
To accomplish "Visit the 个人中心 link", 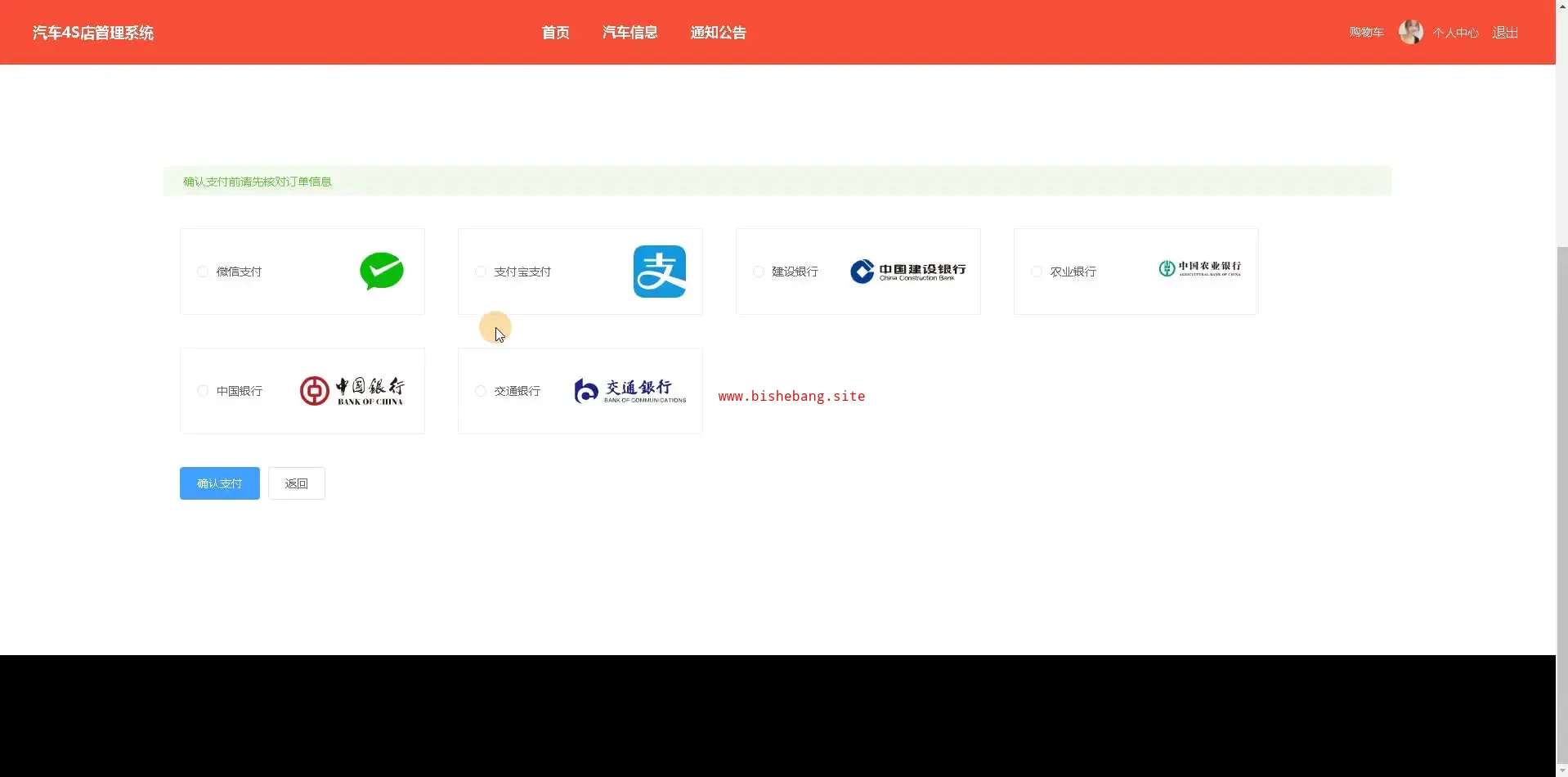I will click(1456, 33).
